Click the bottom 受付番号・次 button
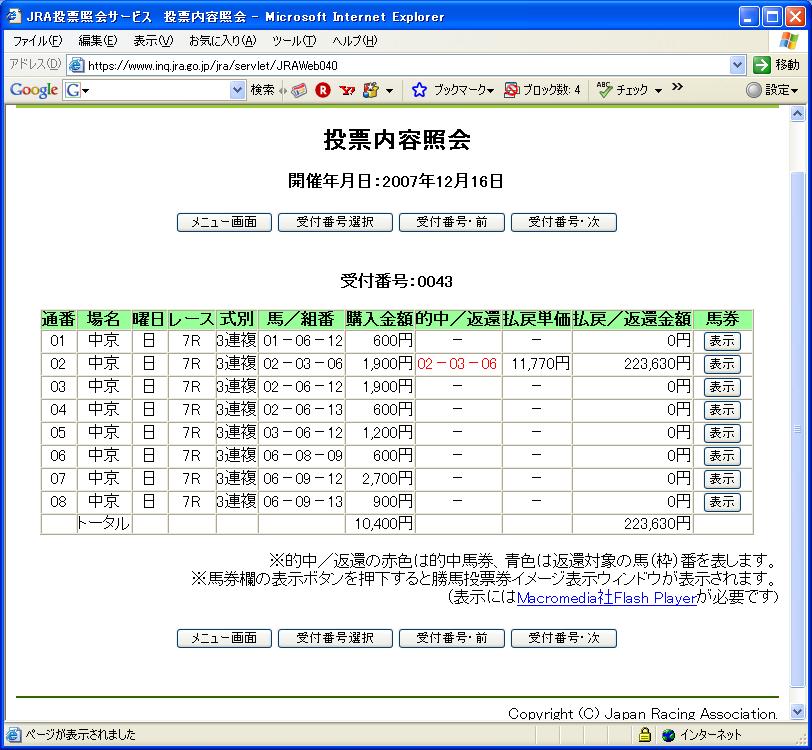Screen dimensions: 812x750 click(564, 638)
